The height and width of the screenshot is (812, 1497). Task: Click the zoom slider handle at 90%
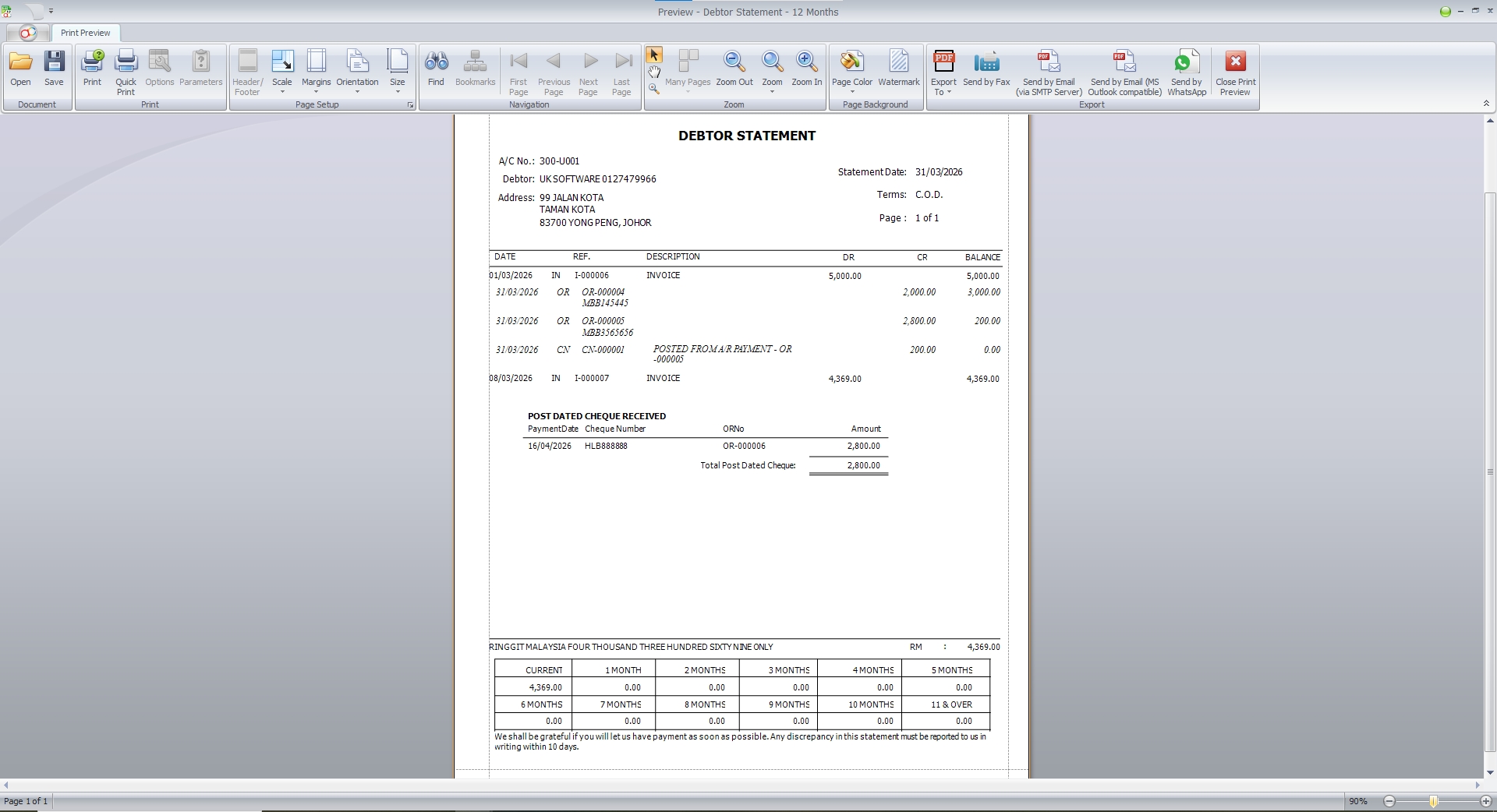click(x=1433, y=801)
